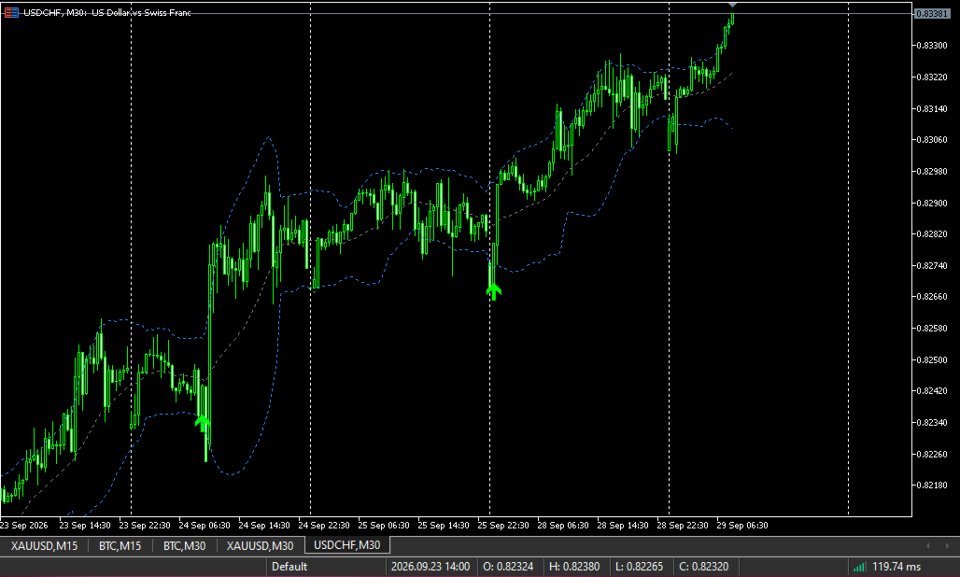Click the 2026.09.23 14:00 status bar date
Image resolution: width=960 pixels, height=577 pixels.
(431, 567)
